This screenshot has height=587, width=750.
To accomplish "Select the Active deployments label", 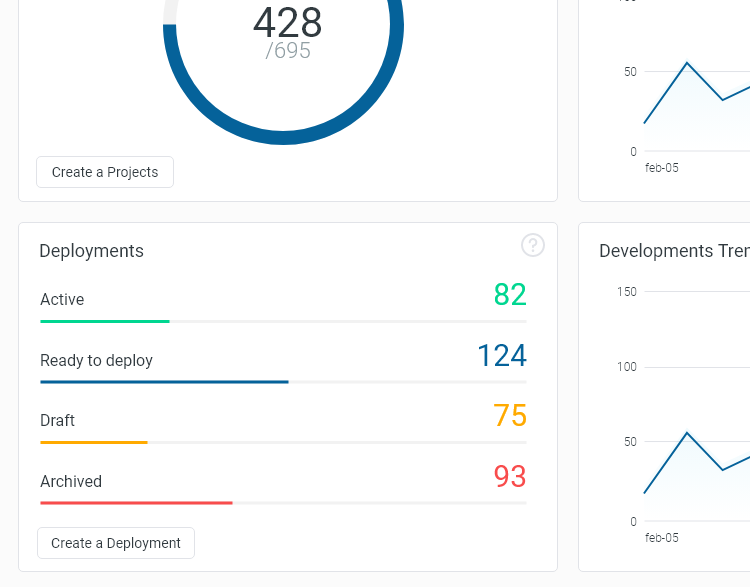I will coord(62,300).
